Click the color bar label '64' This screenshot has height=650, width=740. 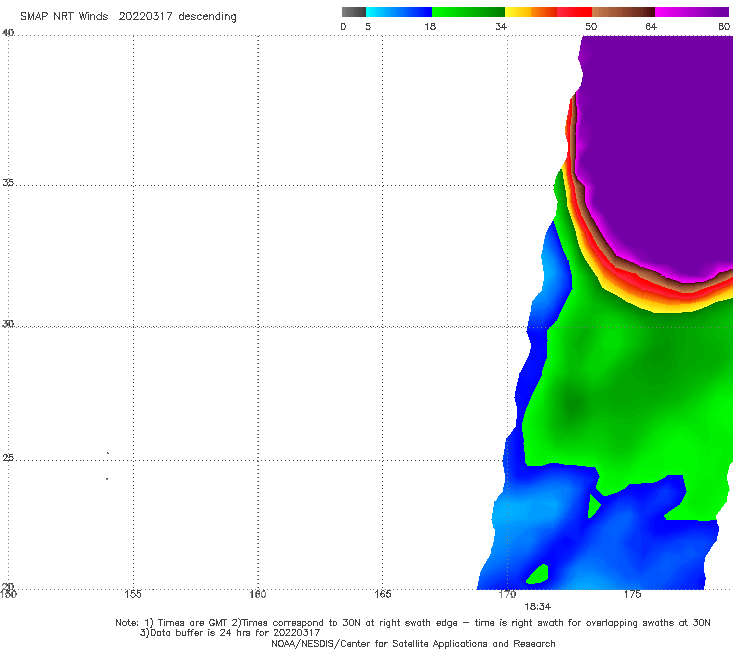[651, 26]
